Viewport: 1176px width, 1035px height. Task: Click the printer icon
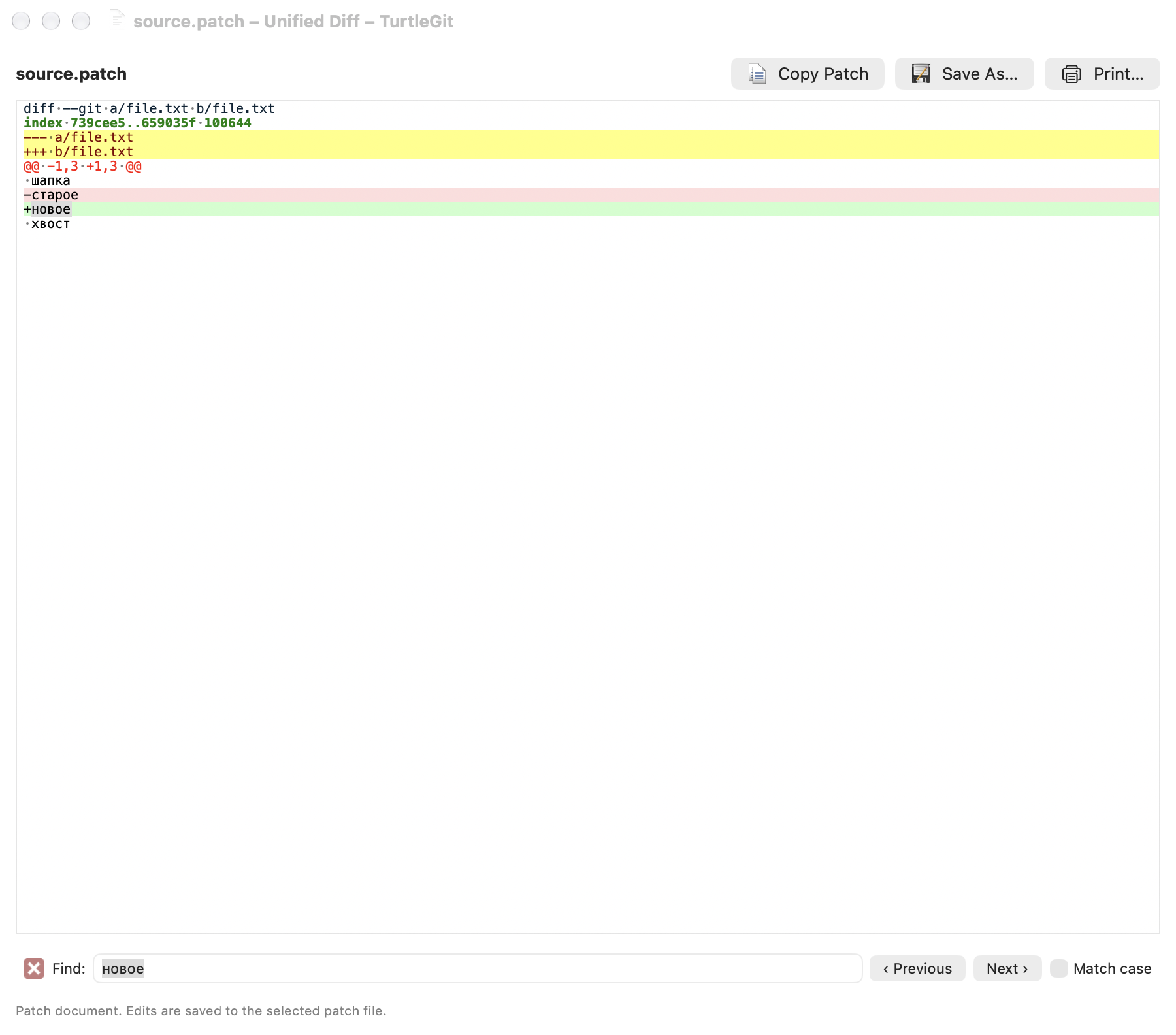coord(1071,74)
